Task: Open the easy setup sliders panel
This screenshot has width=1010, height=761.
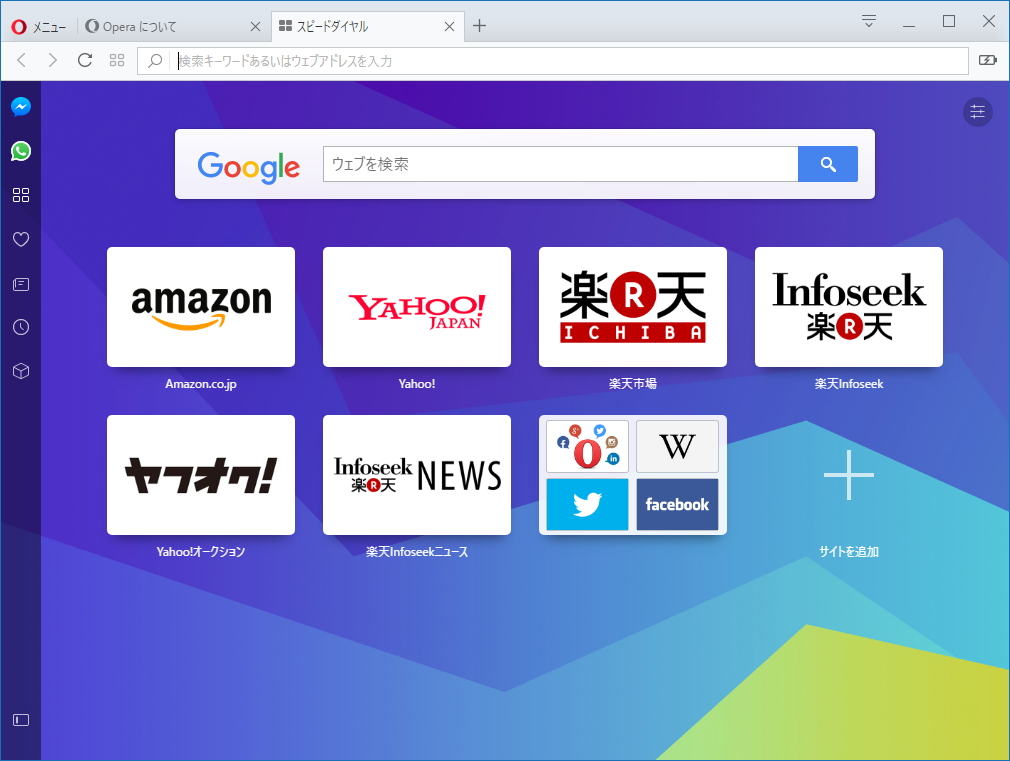Action: tap(977, 112)
